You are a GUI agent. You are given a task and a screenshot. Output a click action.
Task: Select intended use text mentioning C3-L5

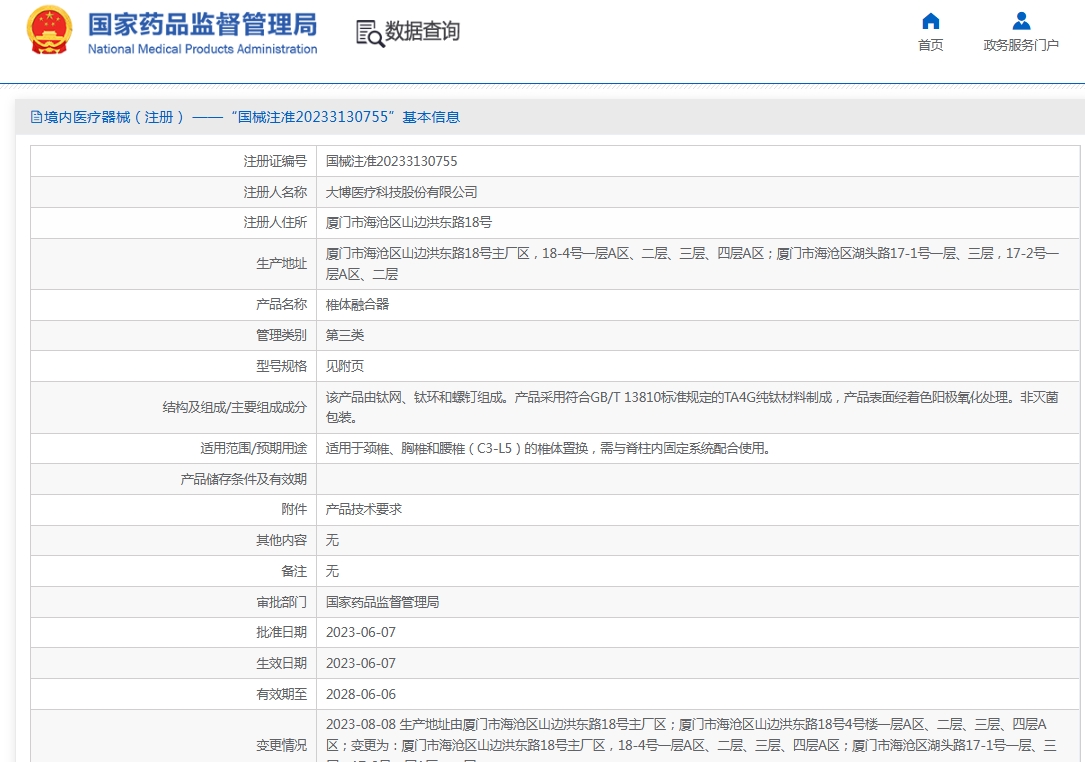click(548, 448)
